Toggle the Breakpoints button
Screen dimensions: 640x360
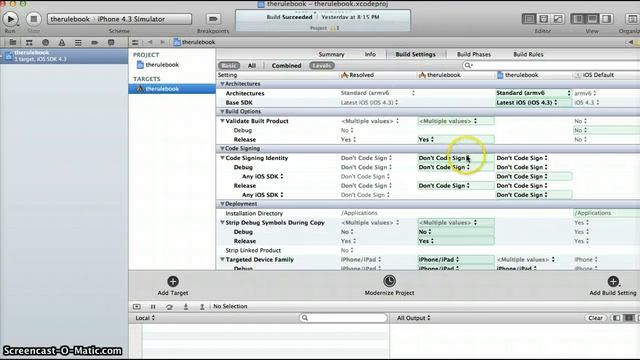pos(213,19)
